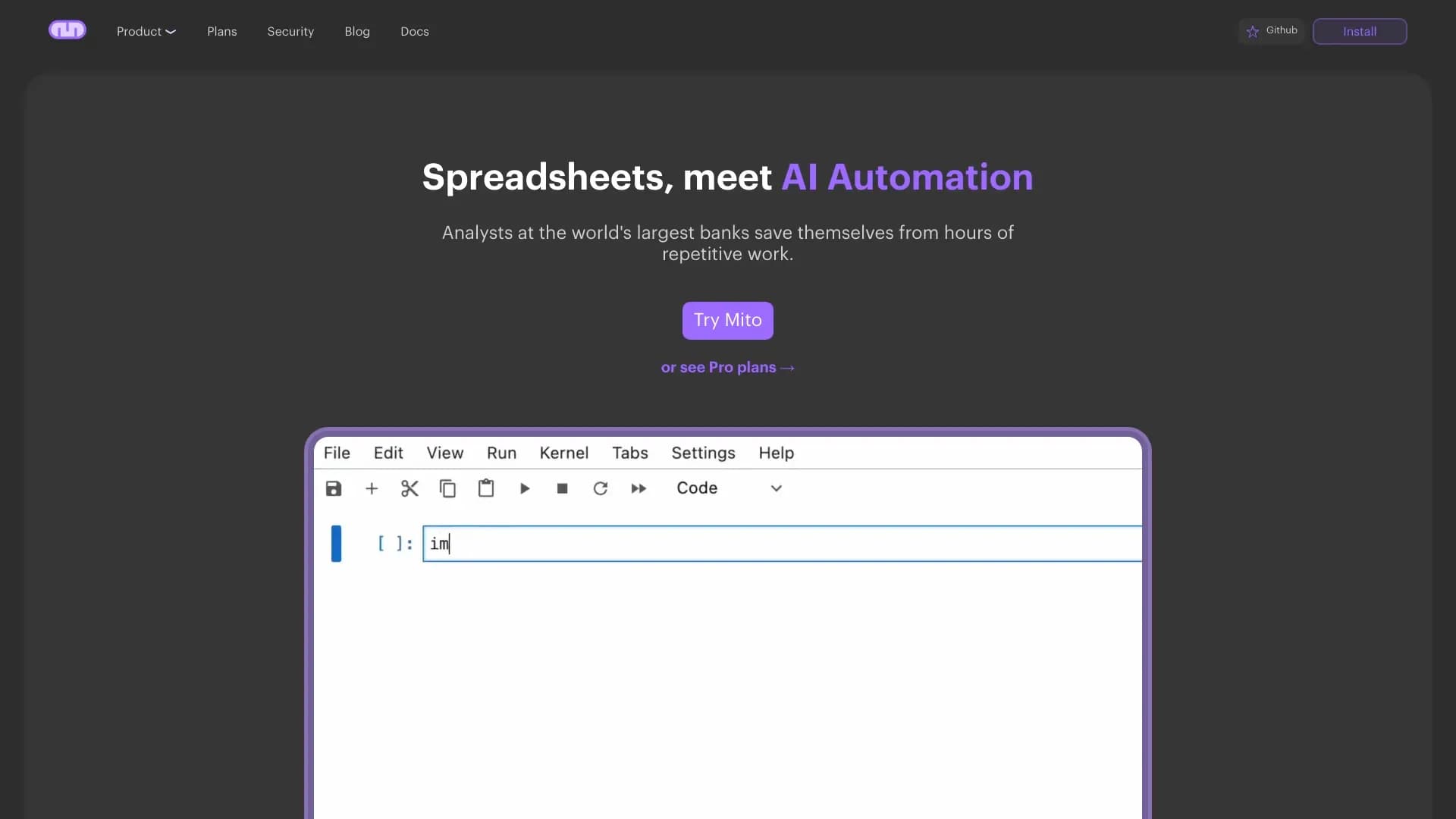Viewport: 1456px width, 819px height.
Task: Stop the kernel with the square icon
Action: point(563,488)
